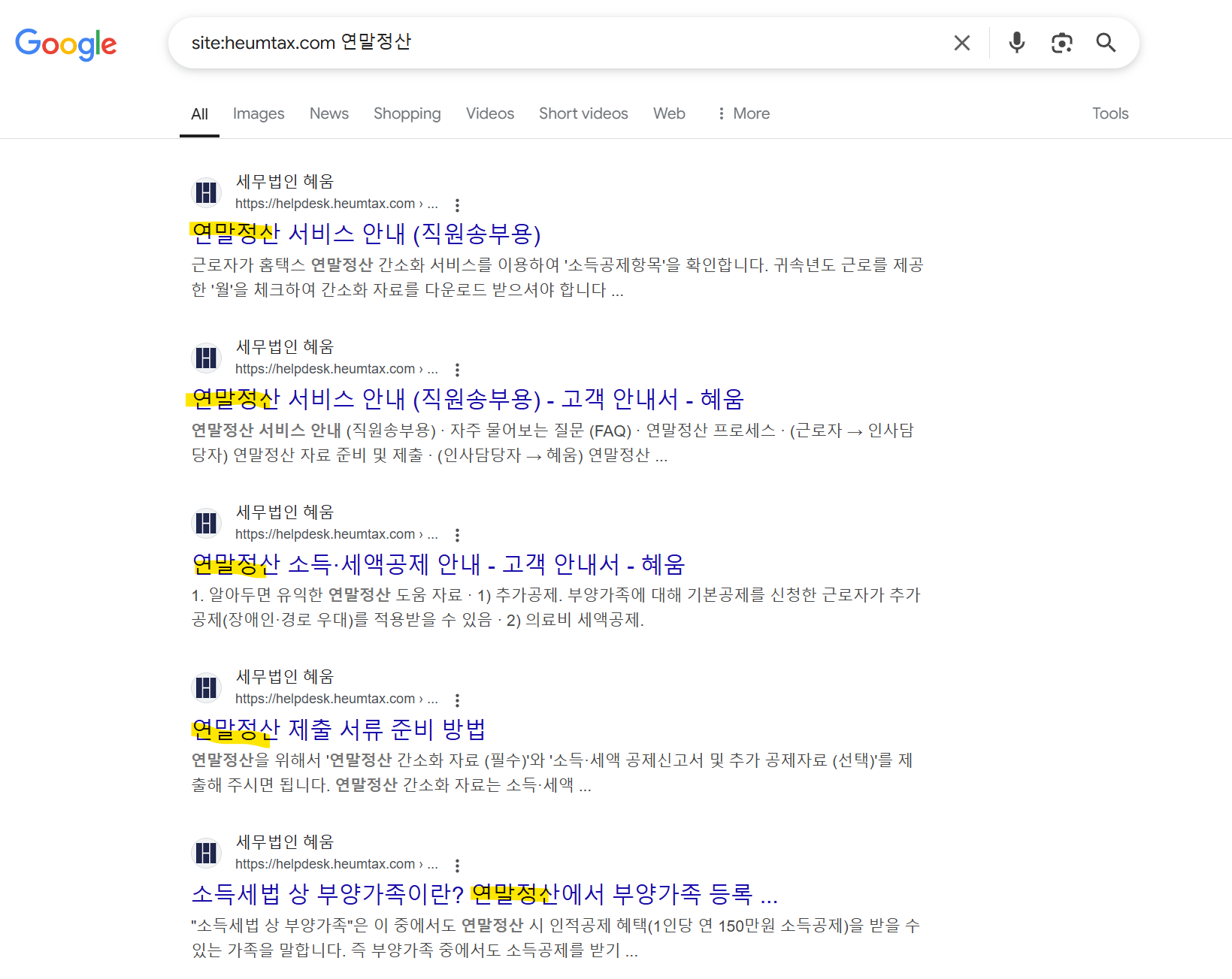The width and height of the screenshot is (1232, 979).
Task: Switch to the Web tab
Action: [x=669, y=113]
